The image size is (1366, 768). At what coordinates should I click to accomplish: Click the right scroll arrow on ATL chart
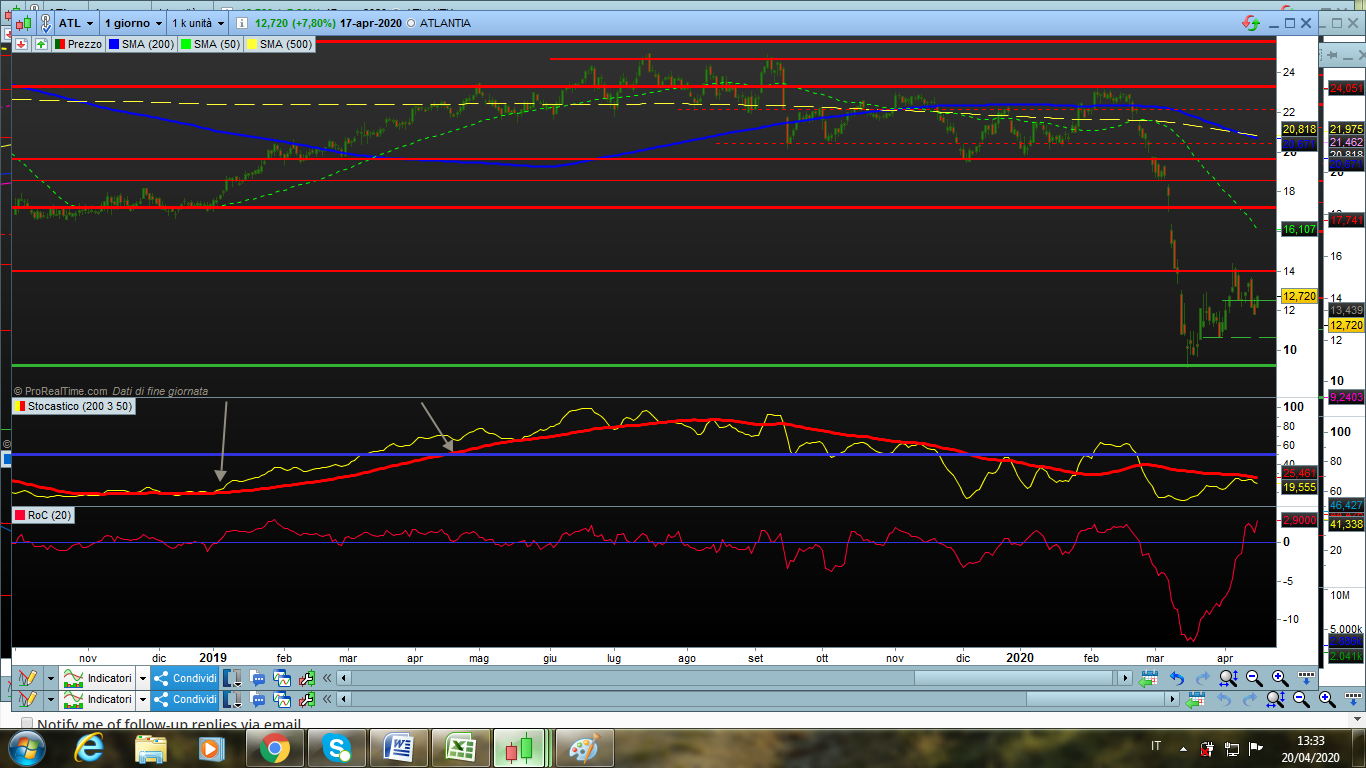pyautogui.click(x=1126, y=678)
